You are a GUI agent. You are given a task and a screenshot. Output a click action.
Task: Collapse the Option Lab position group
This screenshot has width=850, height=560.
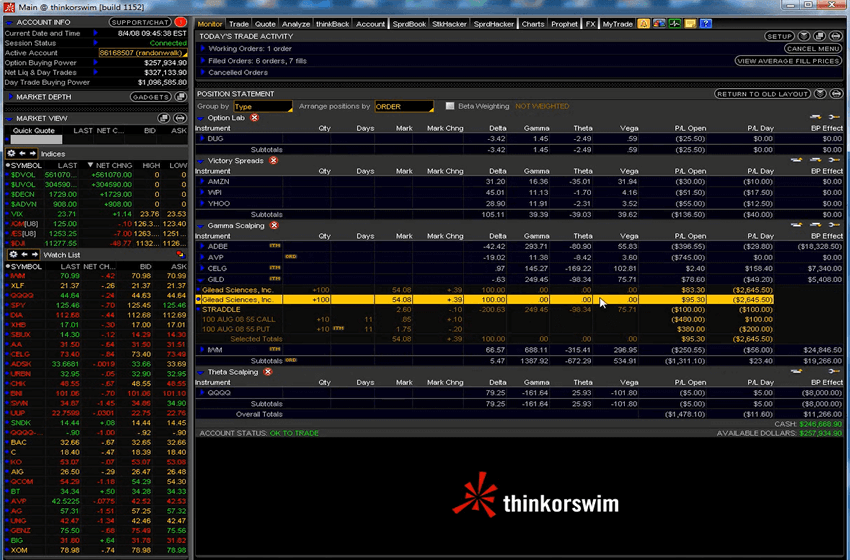[x=201, y=118]
